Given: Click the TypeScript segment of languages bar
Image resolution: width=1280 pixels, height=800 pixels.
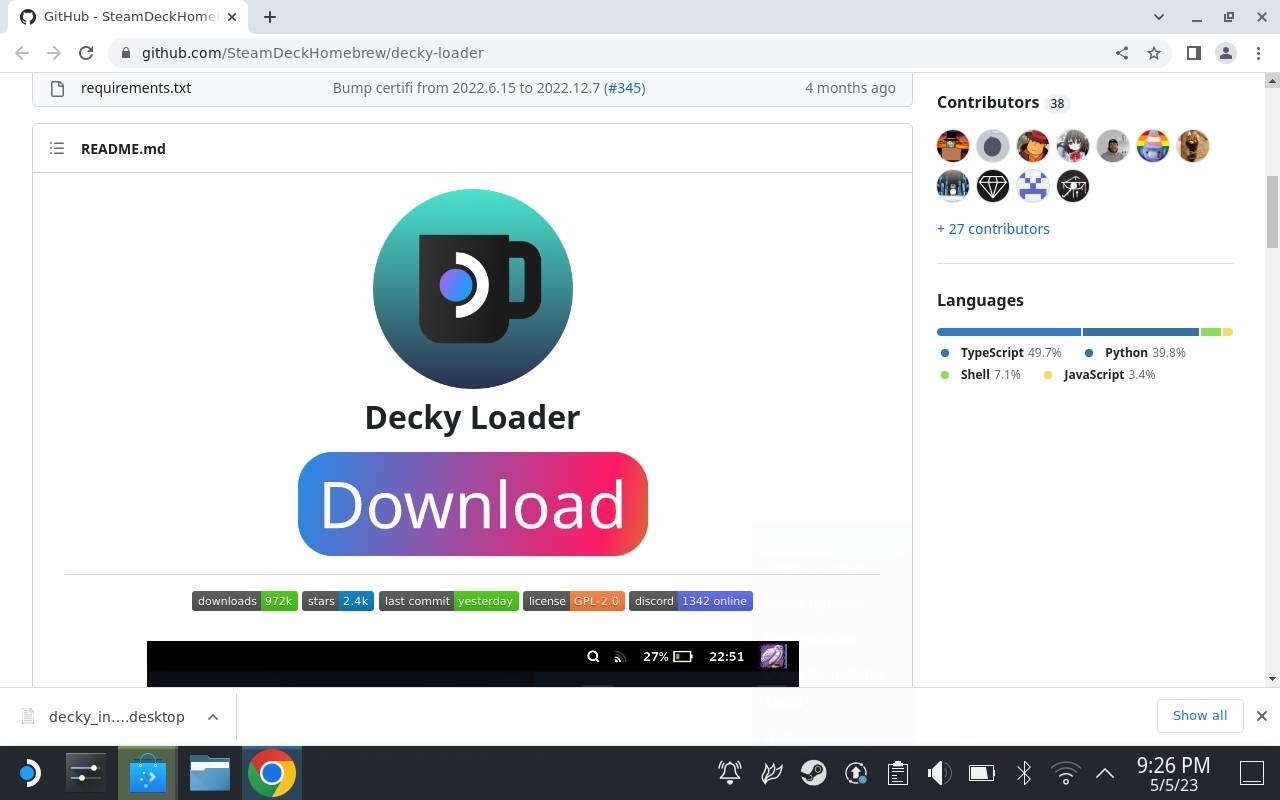Looking at the screenshot, I should point(1009,332).
